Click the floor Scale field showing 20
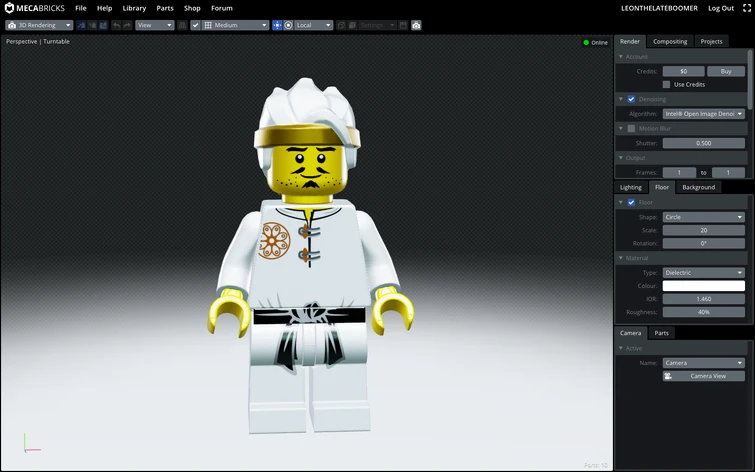The image size is (755, 472). point(703,230)
